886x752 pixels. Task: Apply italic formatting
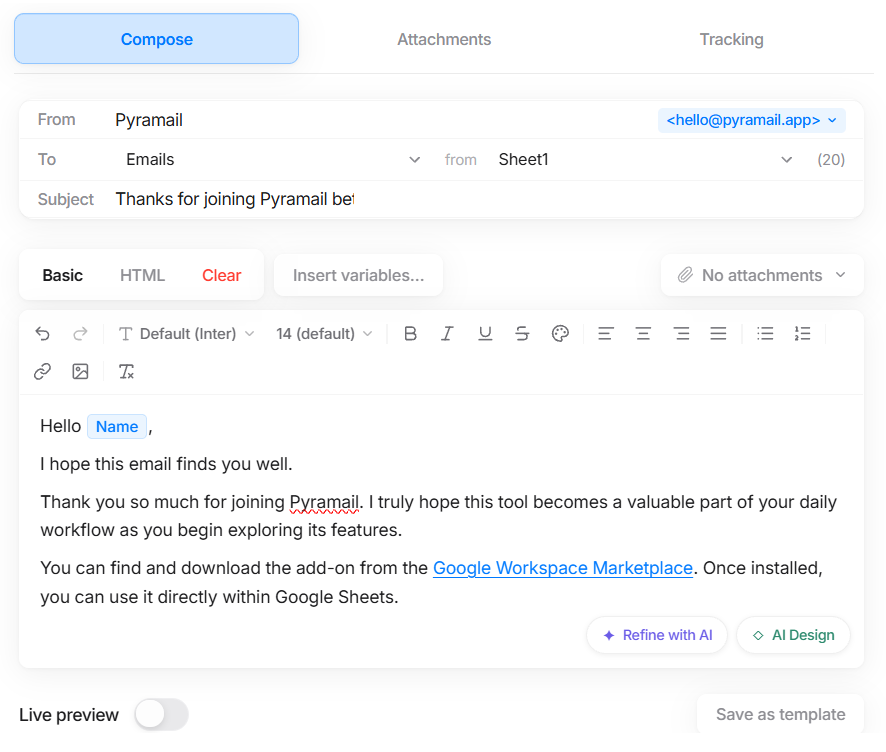pyautogui.click(x=447, y=333)
